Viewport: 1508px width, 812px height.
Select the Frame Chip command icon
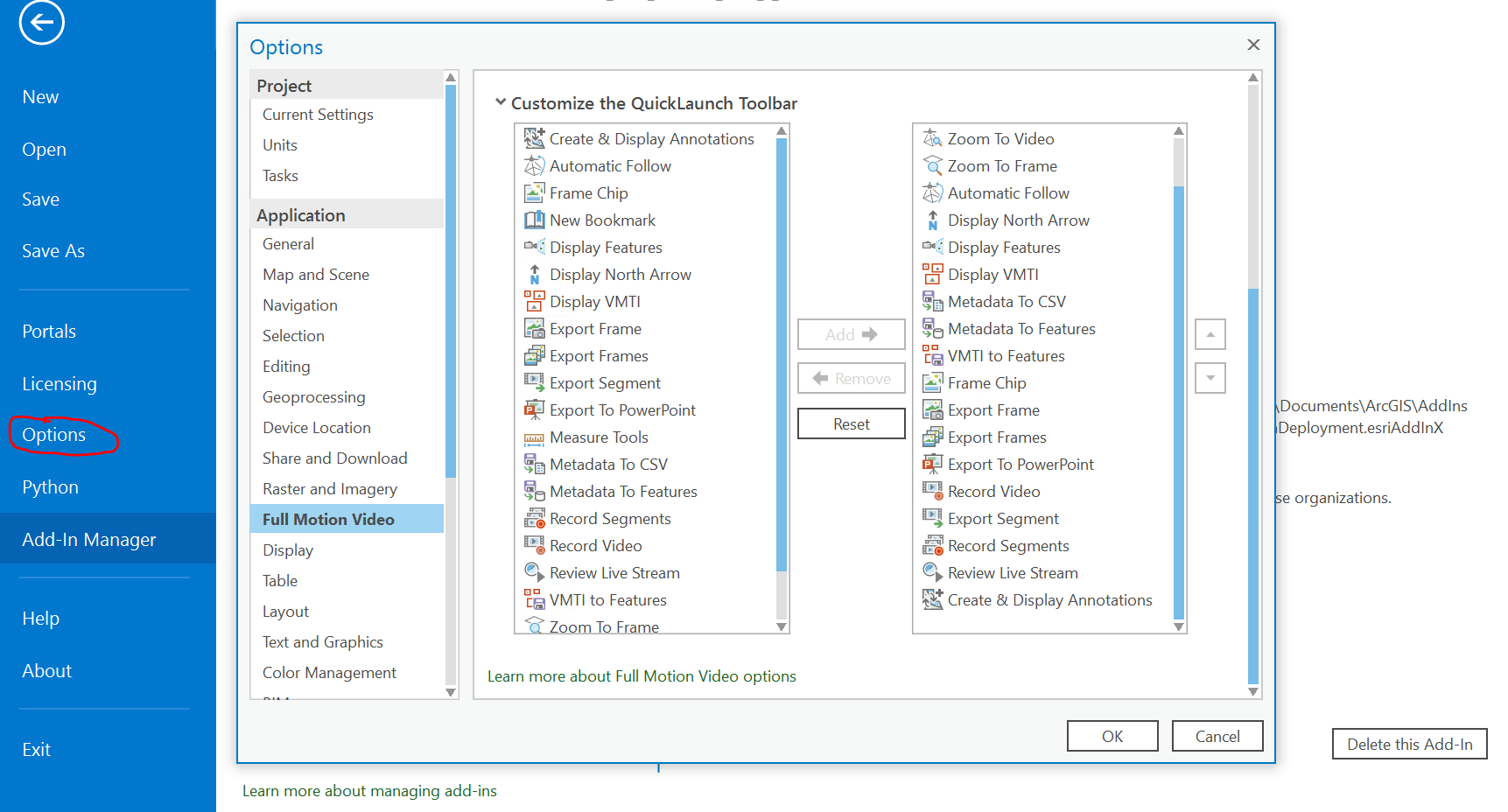click(535, 192)
